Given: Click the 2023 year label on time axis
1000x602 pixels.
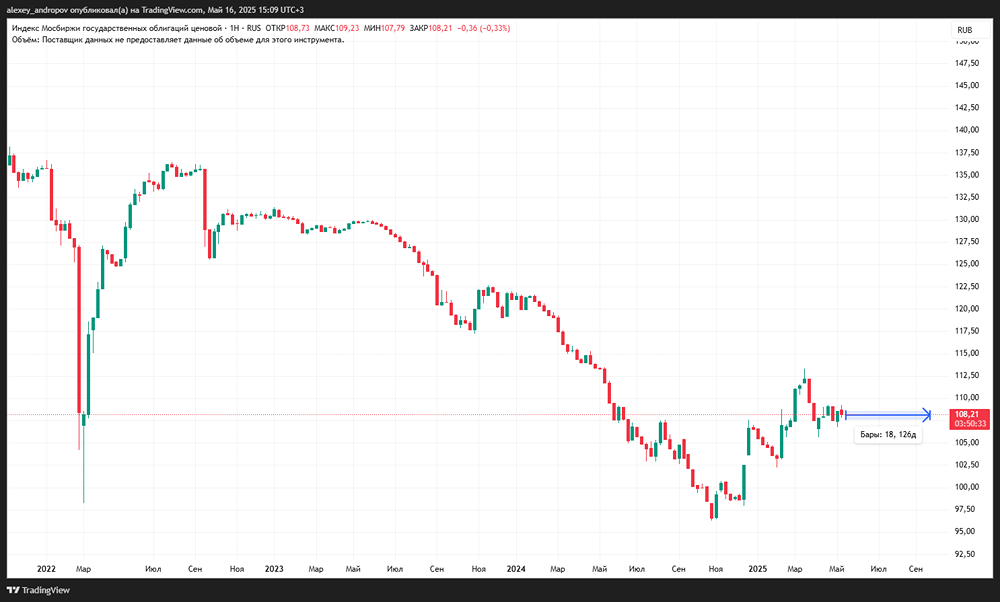Looking at the screenshot, I should point(274,569).
